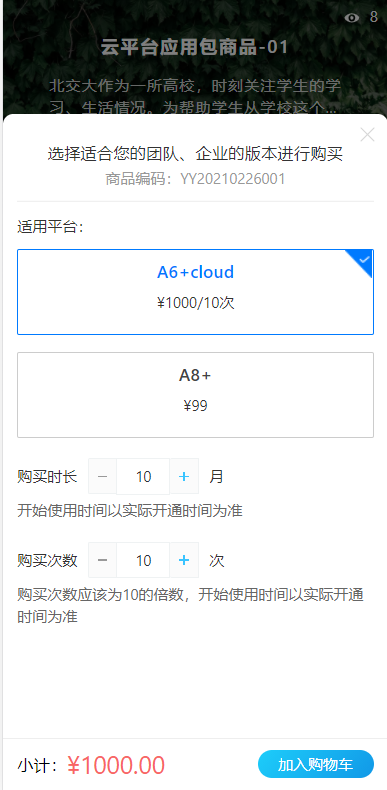Focus the purchase count number field

click(x=143, y=560)
